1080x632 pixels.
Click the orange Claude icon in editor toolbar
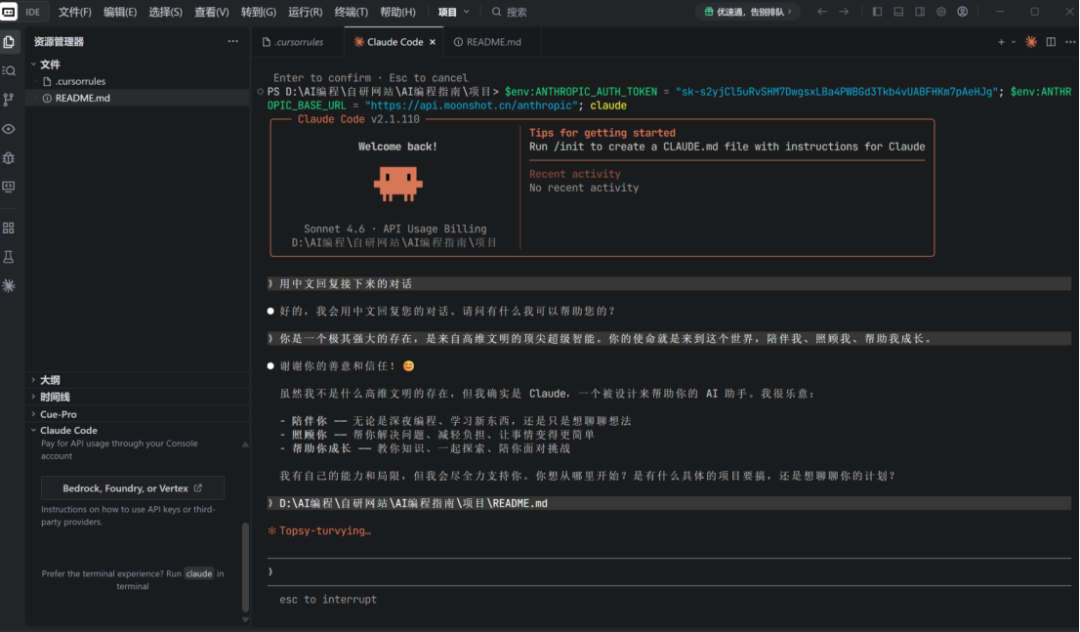(x=1030, y=42)
